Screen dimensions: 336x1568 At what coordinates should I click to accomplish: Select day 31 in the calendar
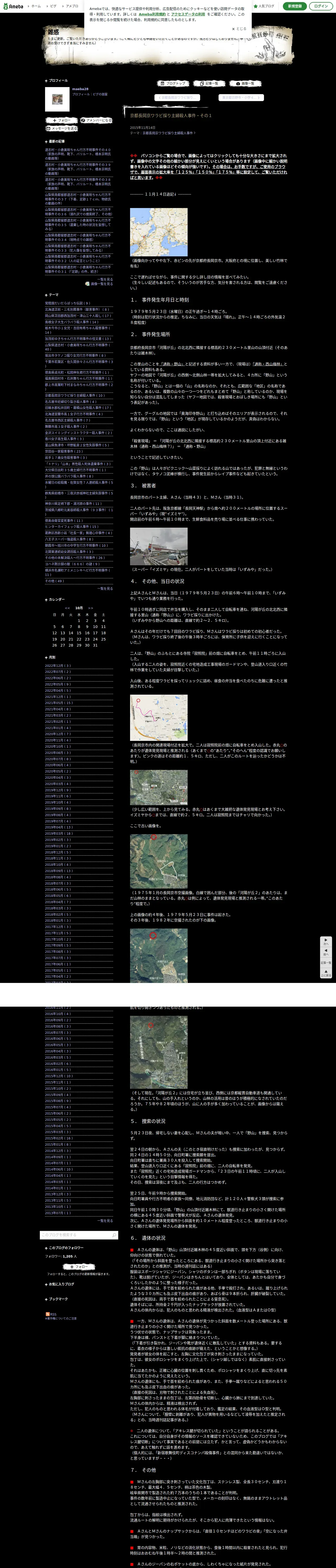[95, 645]
